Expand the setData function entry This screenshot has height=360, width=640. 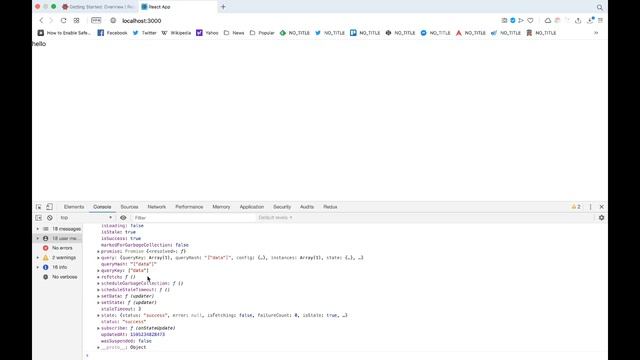point(98,296)
